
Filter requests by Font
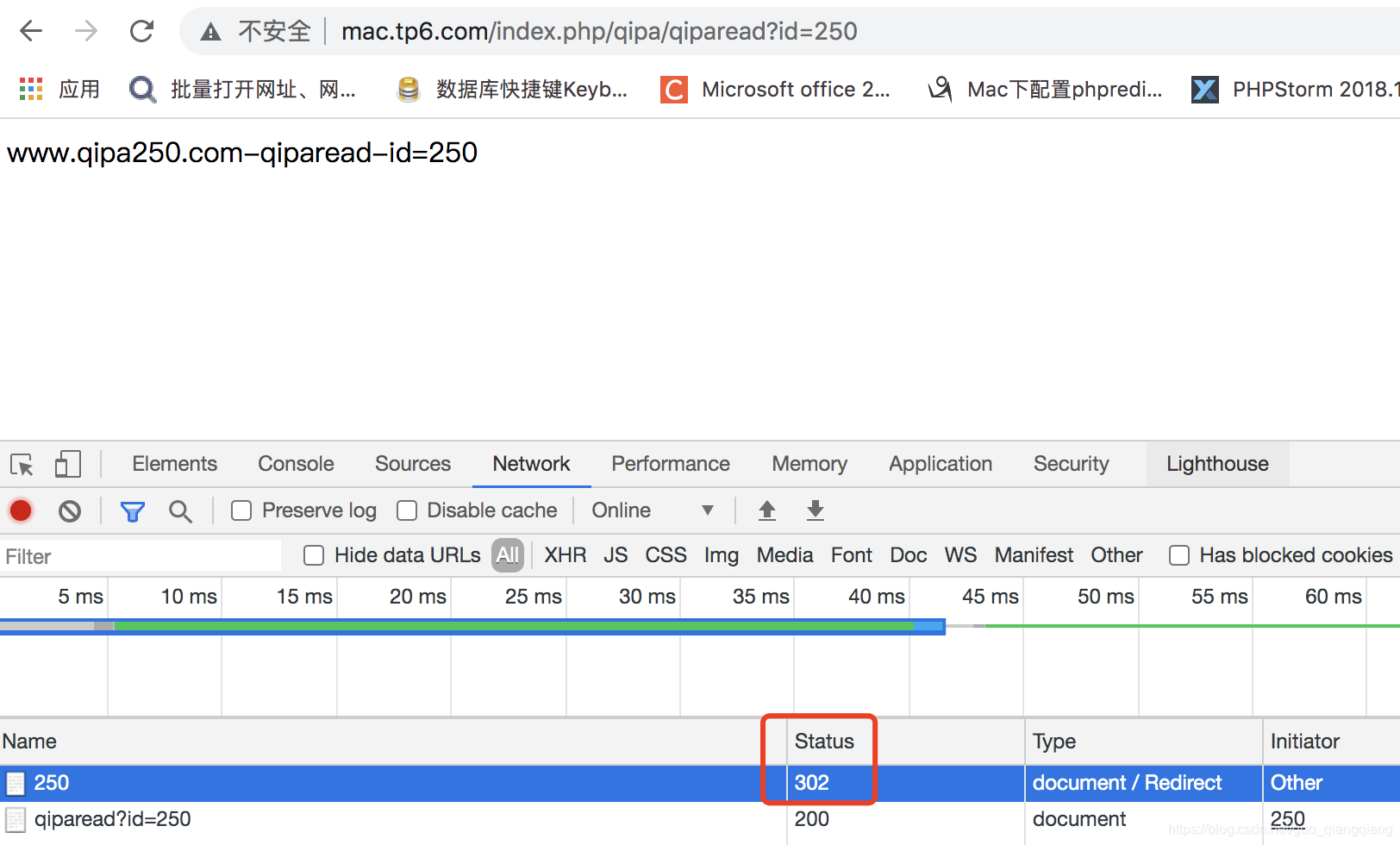[851, 555]
